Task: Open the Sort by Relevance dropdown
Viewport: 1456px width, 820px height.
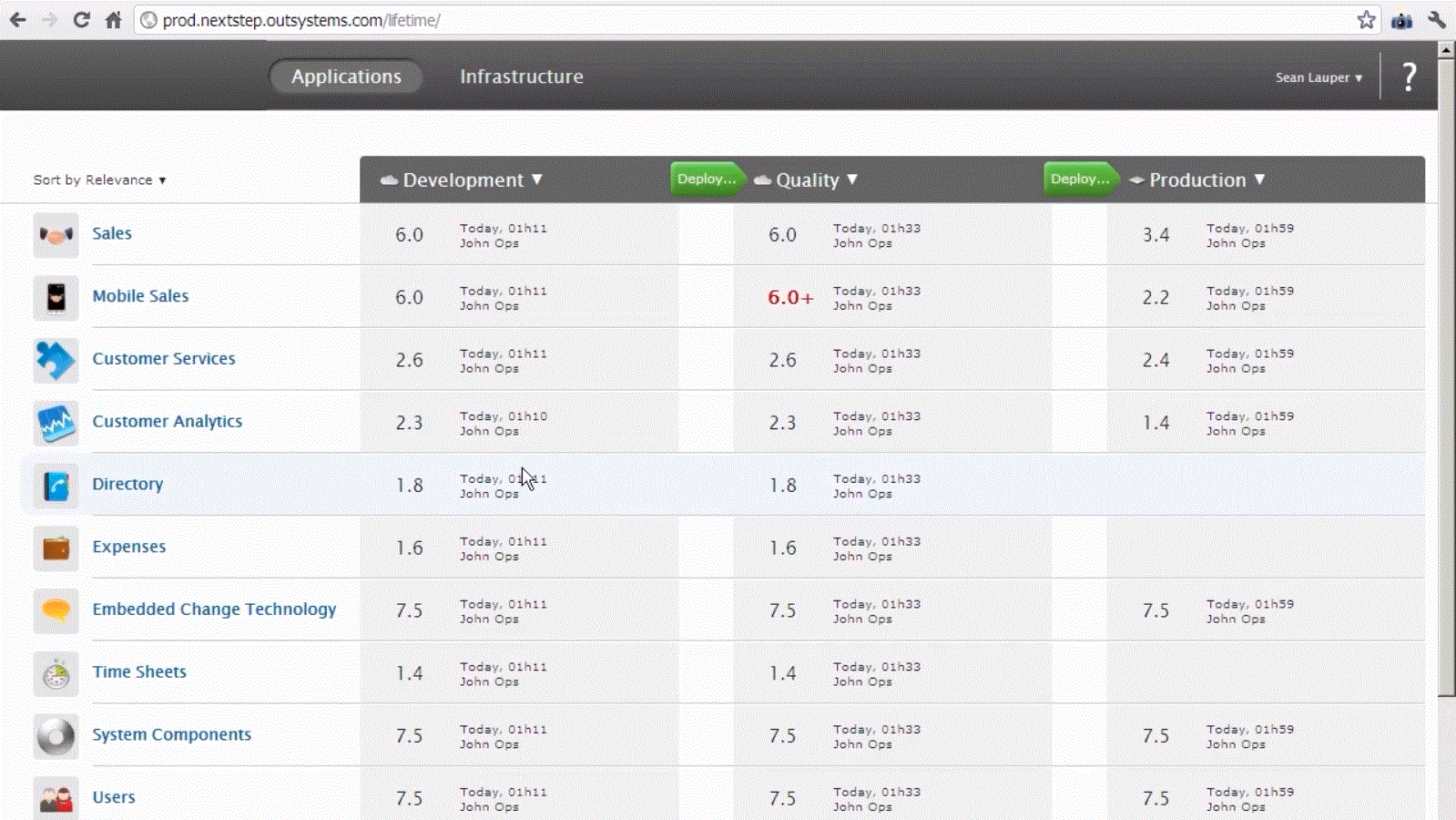Action: point(100,180)
